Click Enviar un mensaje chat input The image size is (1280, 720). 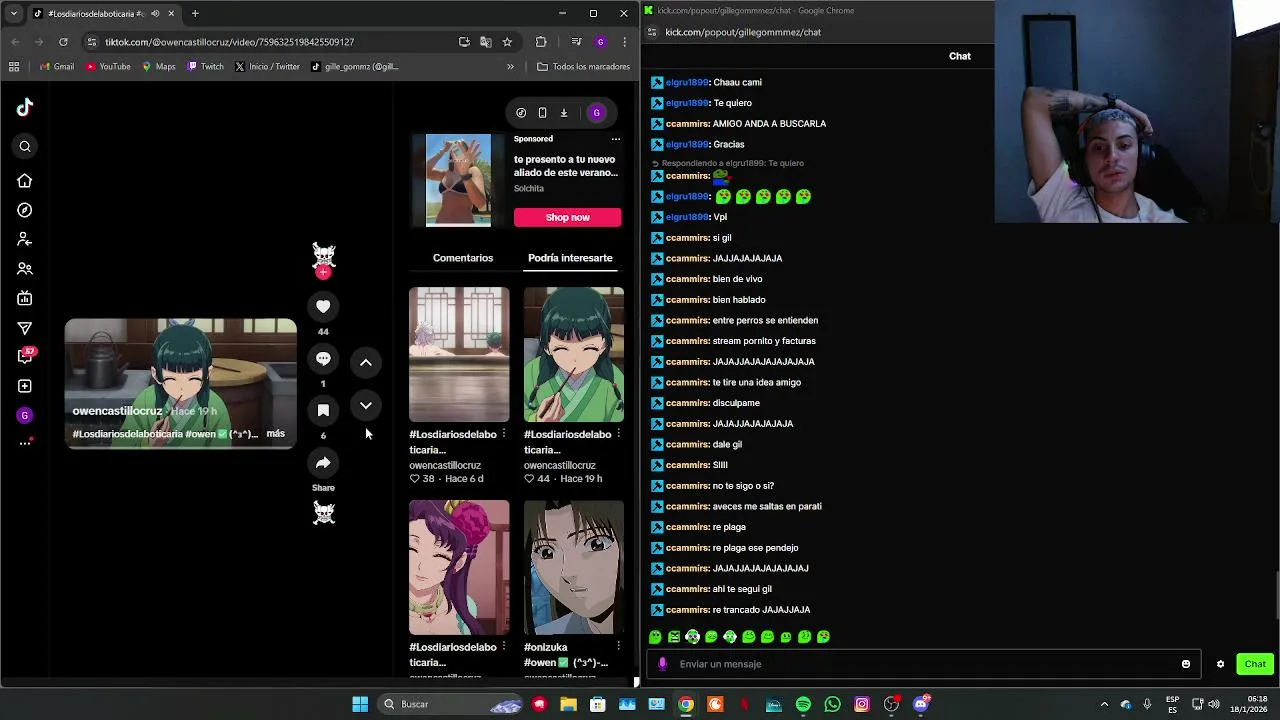tap(925, 664)
